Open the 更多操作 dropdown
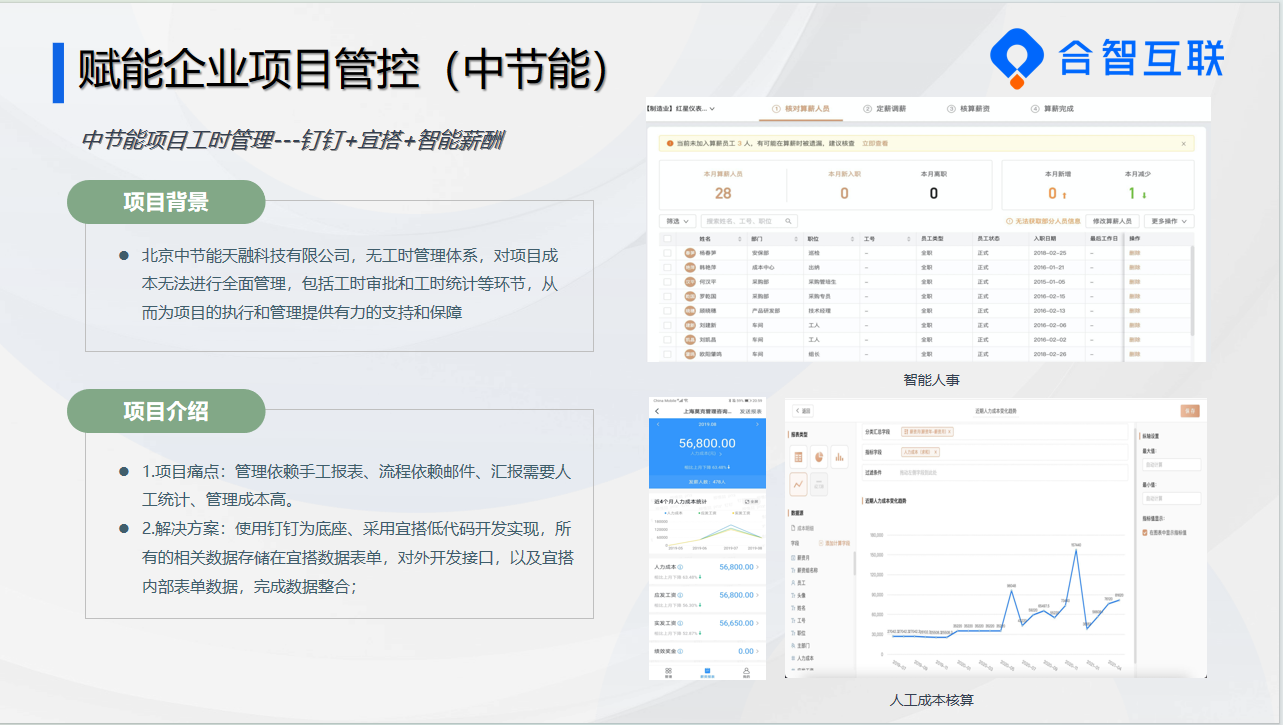Viewport: 1283px width, 725px height. click(1170, 221)
